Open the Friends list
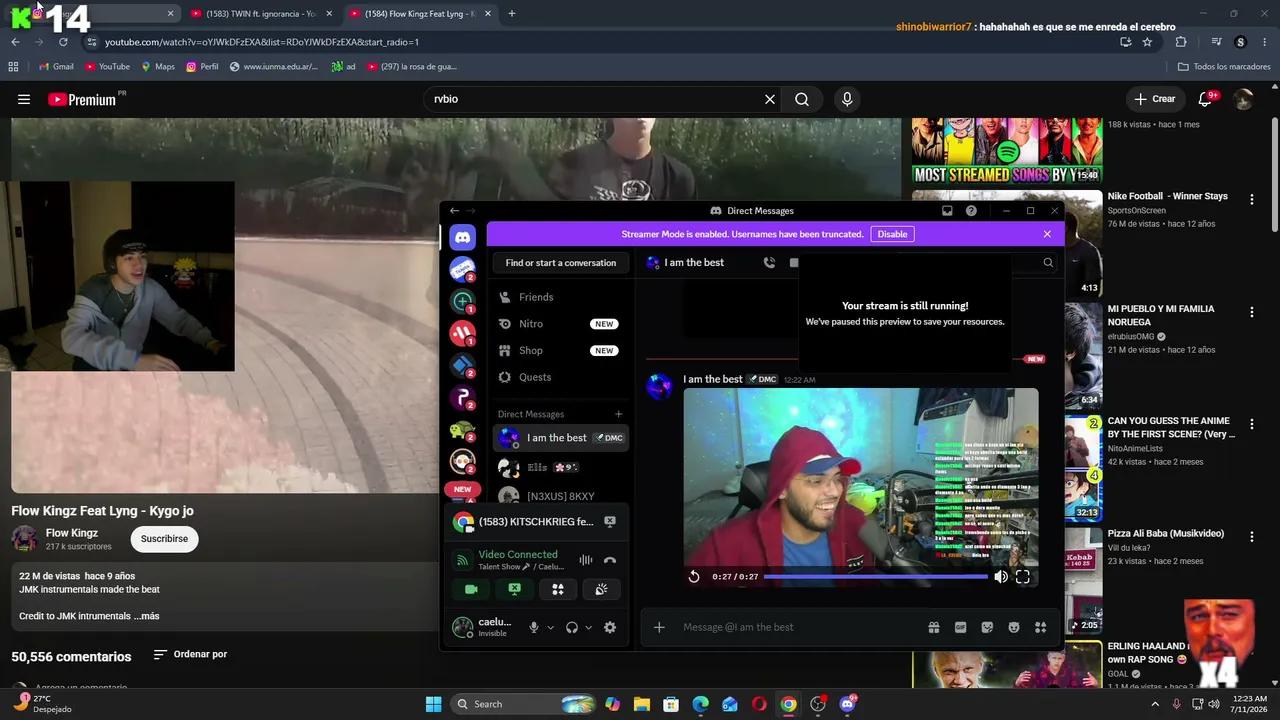 [561, 297]
